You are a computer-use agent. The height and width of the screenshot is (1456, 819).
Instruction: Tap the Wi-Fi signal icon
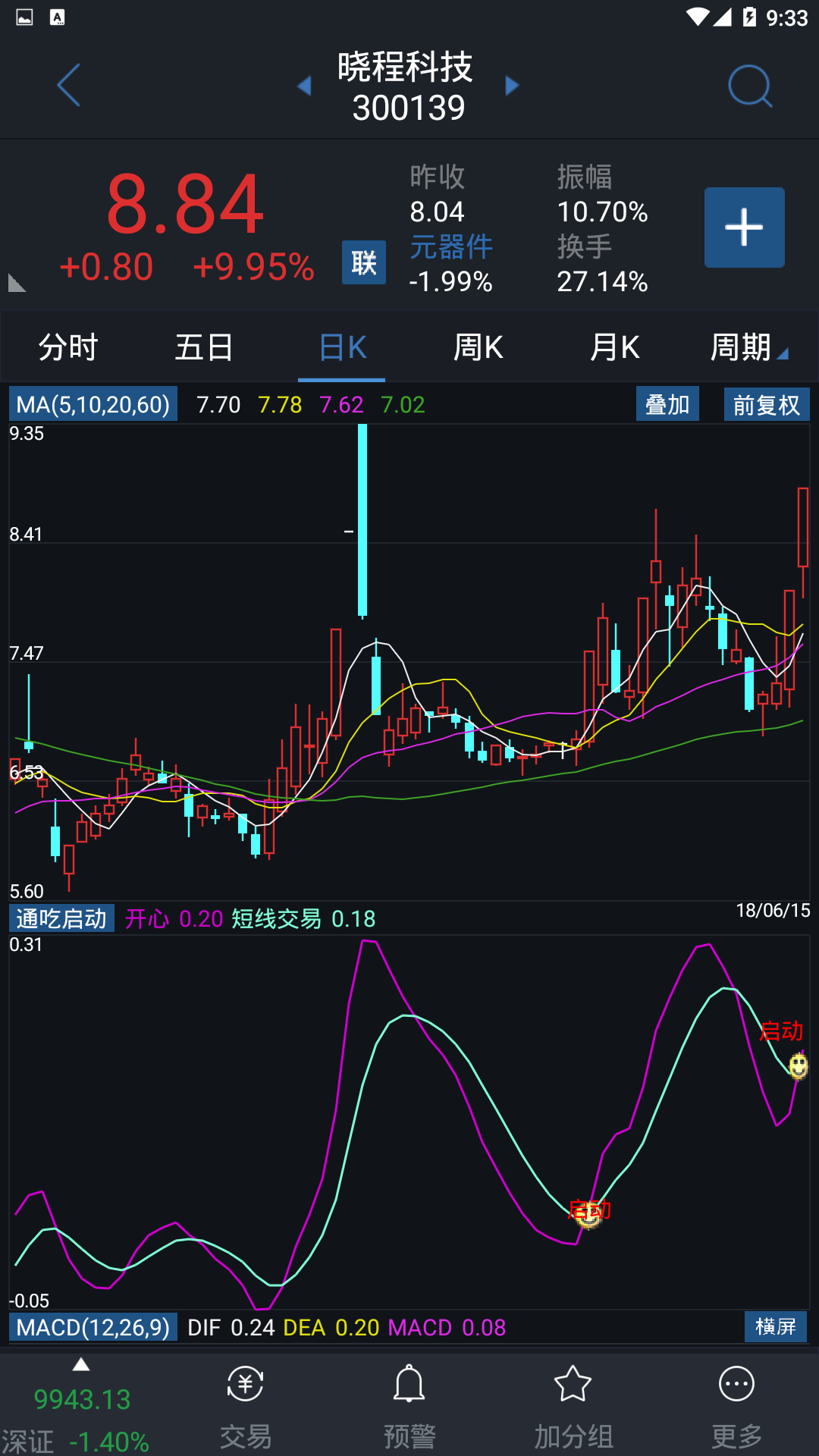click(697, 17)
